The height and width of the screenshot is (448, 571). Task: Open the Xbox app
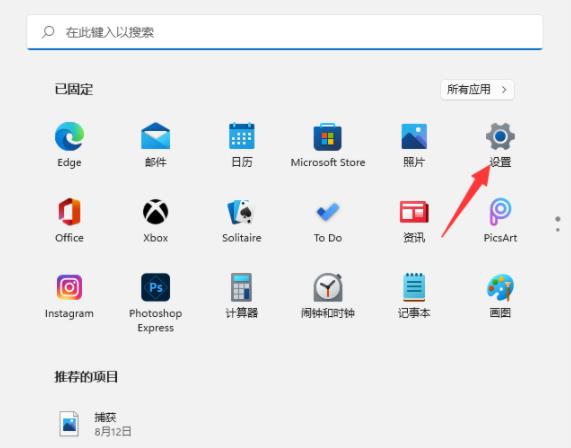pyautogui.click(x=155, y=220)
